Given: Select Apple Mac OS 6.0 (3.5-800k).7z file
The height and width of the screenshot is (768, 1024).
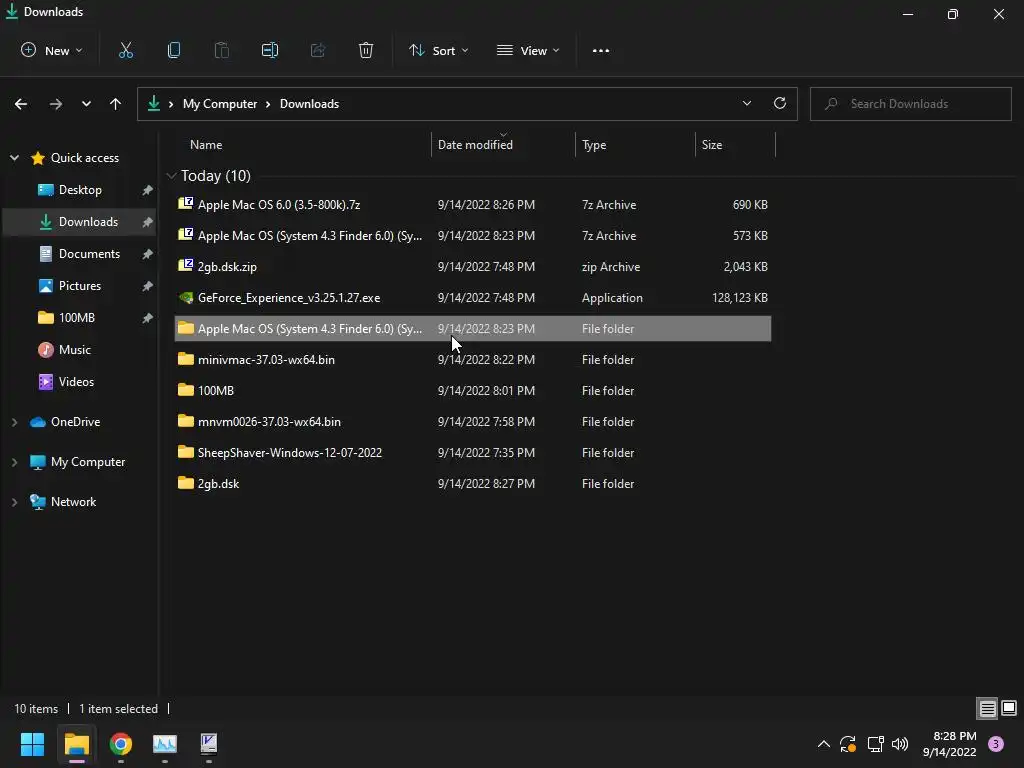Looking at the screenshot, I should pos(473,204).
